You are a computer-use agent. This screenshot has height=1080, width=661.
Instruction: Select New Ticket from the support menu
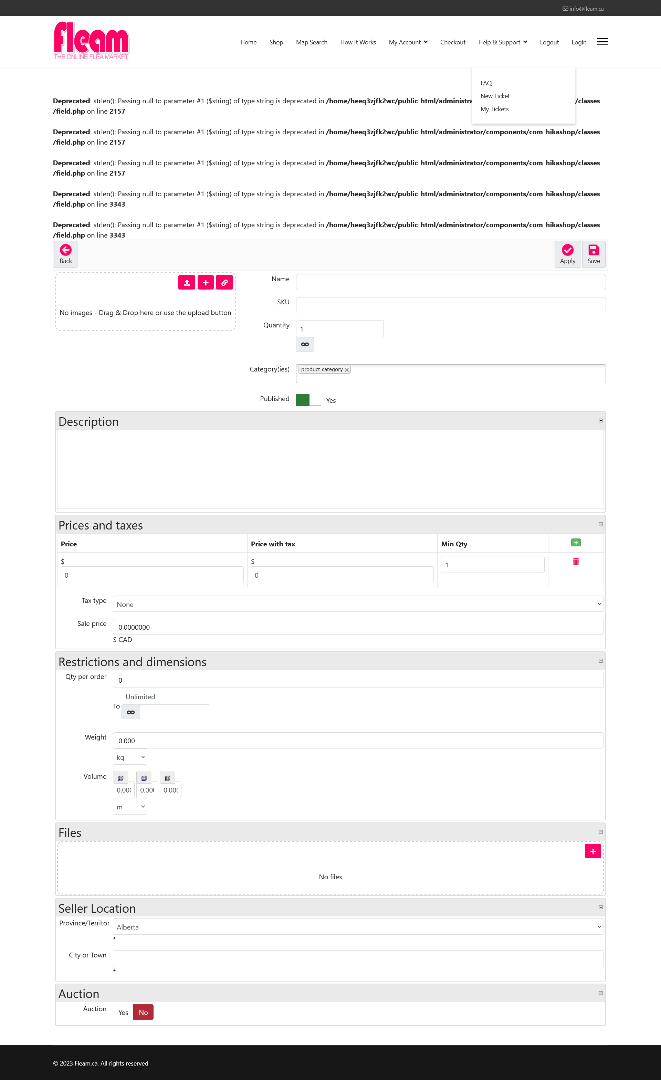pyautogui.click(x=495, y=96)
